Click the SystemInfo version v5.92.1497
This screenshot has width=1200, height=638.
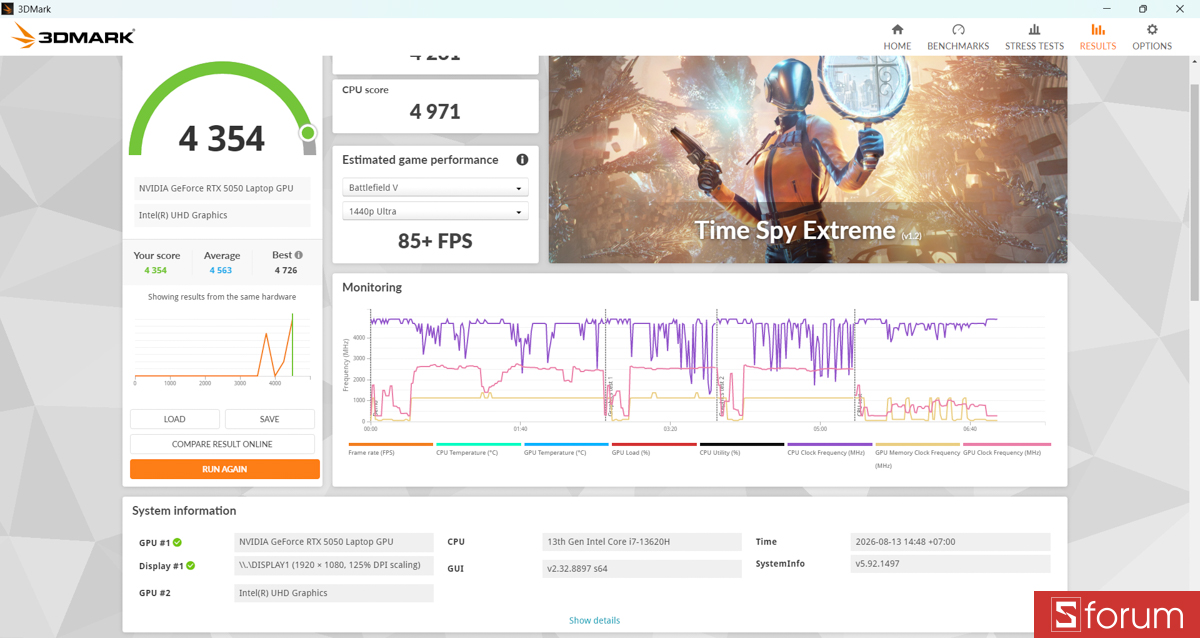(950, 564)
